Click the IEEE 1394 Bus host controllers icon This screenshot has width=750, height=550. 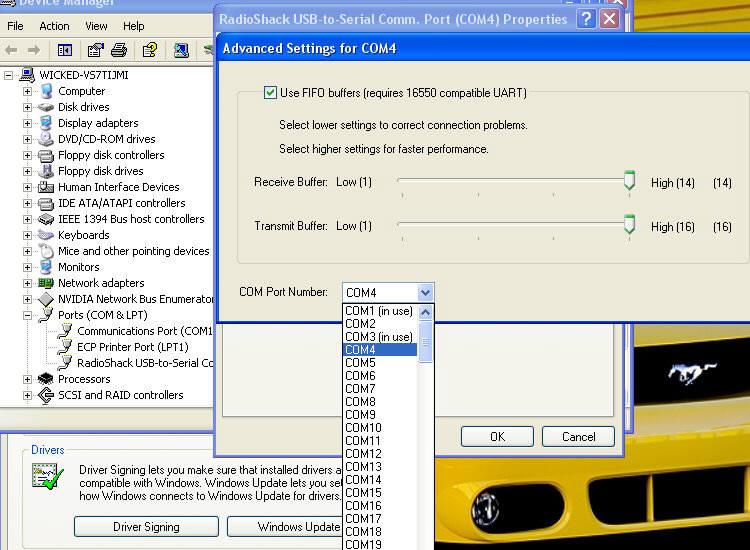pyautogui.click(x=46, y=219)
